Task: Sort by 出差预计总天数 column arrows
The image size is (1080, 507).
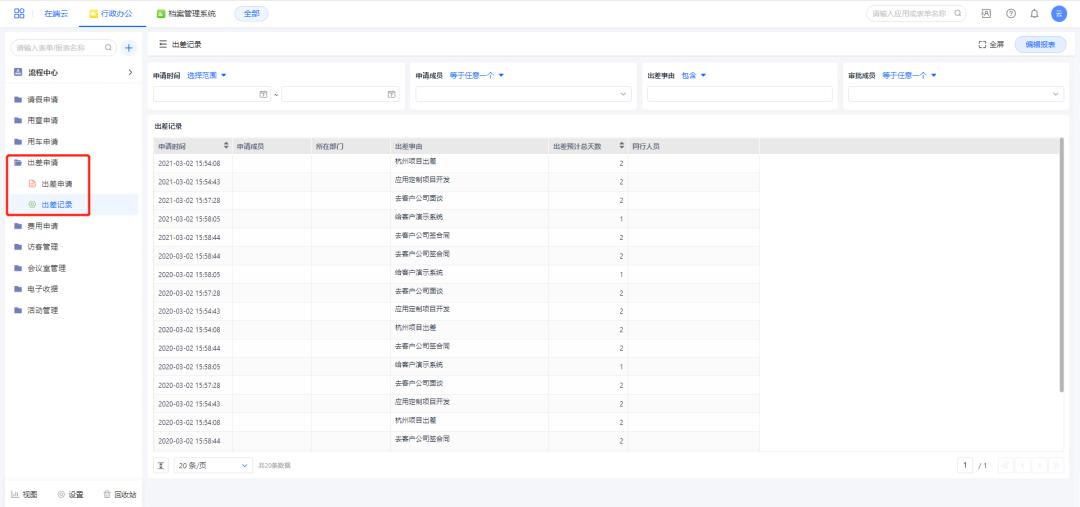Action: coord(621,146)
